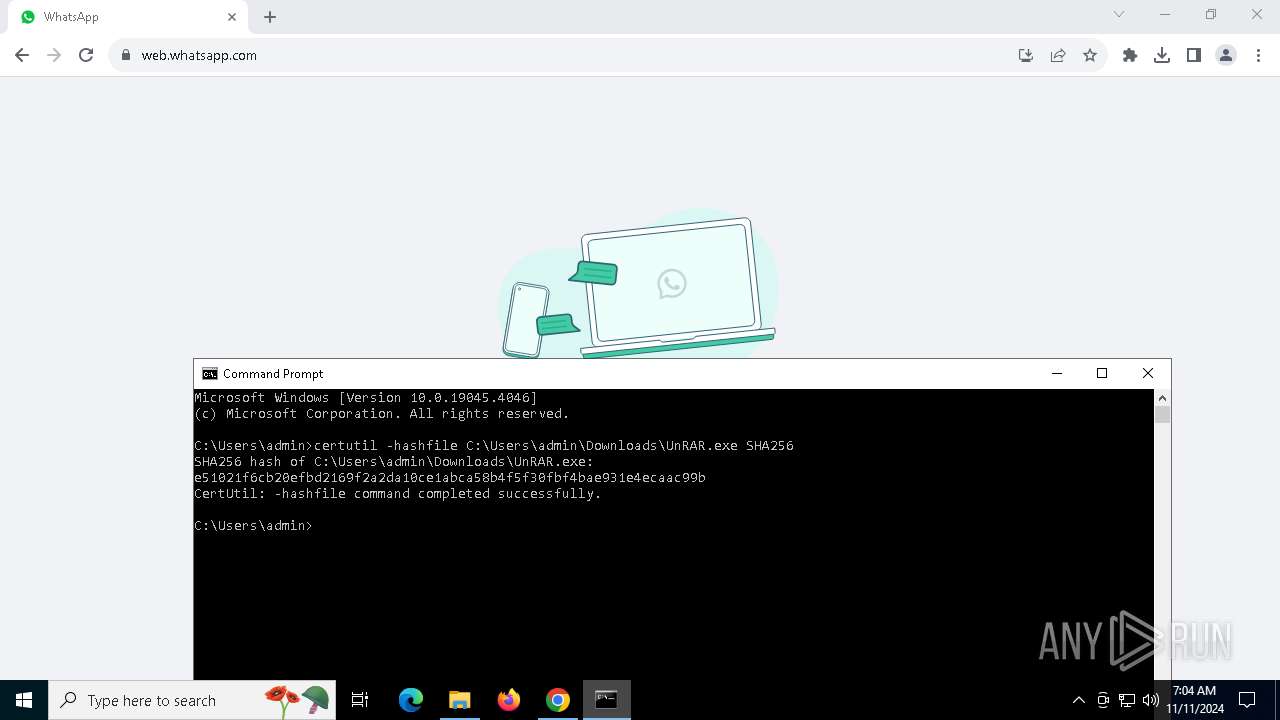
Task: Click the taskbar search box
Action: pyautogui.click(x=194, y=700)
